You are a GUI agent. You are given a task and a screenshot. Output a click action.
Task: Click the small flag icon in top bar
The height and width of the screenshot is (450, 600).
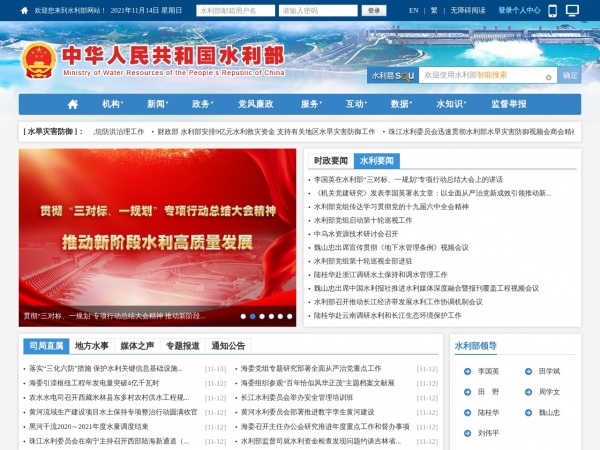pos(25,10)
